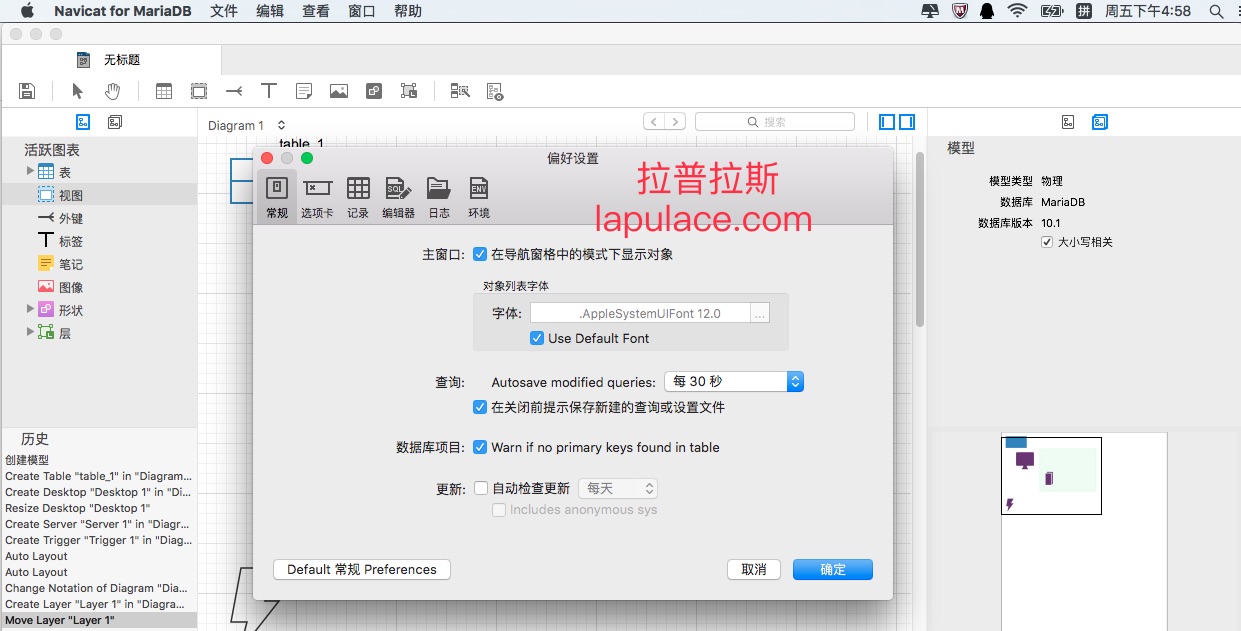The image size is (1241, 631).
Task: Open the 窗口 menu
Action: 362,11
